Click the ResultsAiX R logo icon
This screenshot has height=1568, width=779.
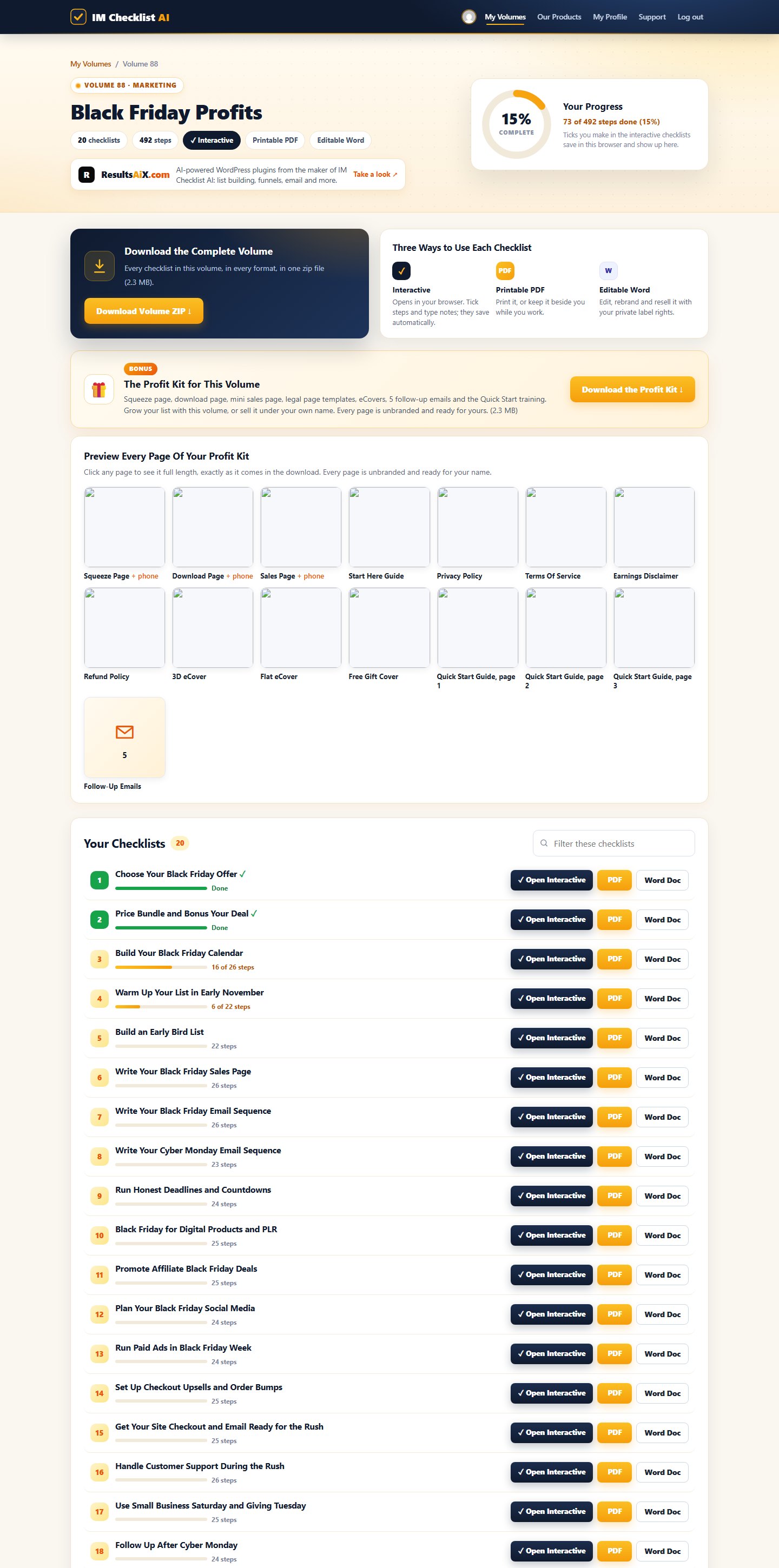87,175
